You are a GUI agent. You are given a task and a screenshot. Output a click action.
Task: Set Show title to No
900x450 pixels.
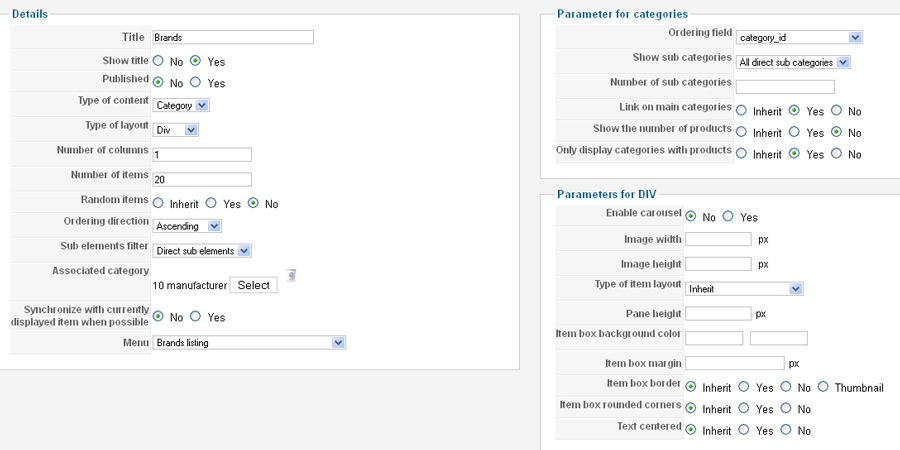click(158, 60)
